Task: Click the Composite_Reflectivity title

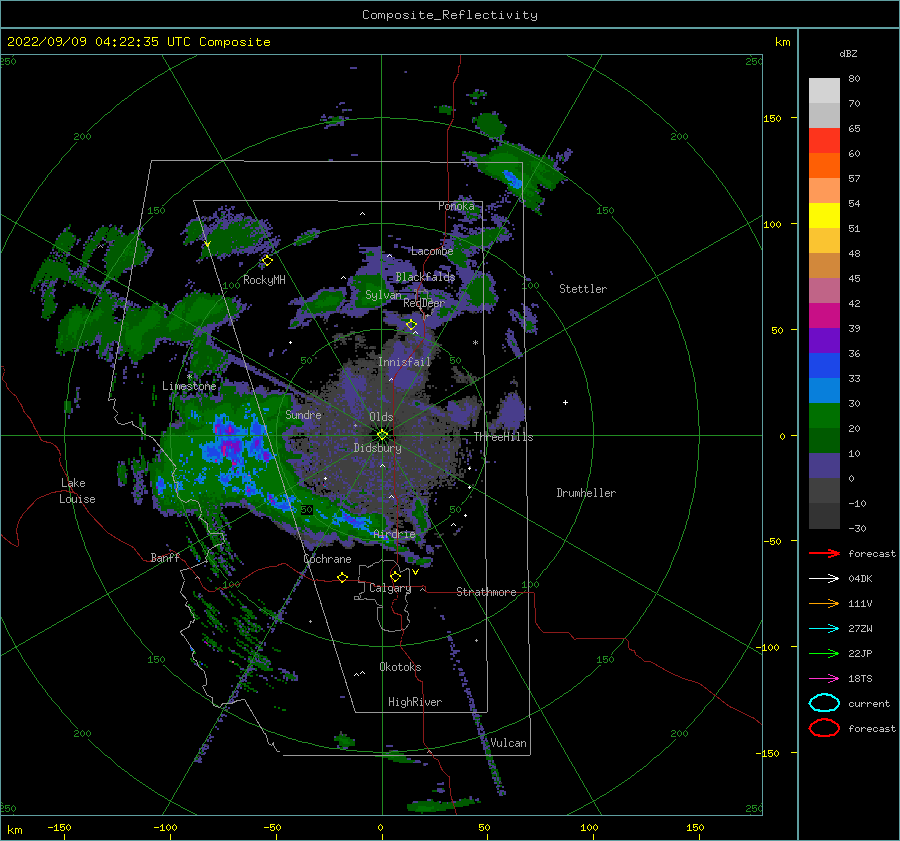Action: (450, 15)
